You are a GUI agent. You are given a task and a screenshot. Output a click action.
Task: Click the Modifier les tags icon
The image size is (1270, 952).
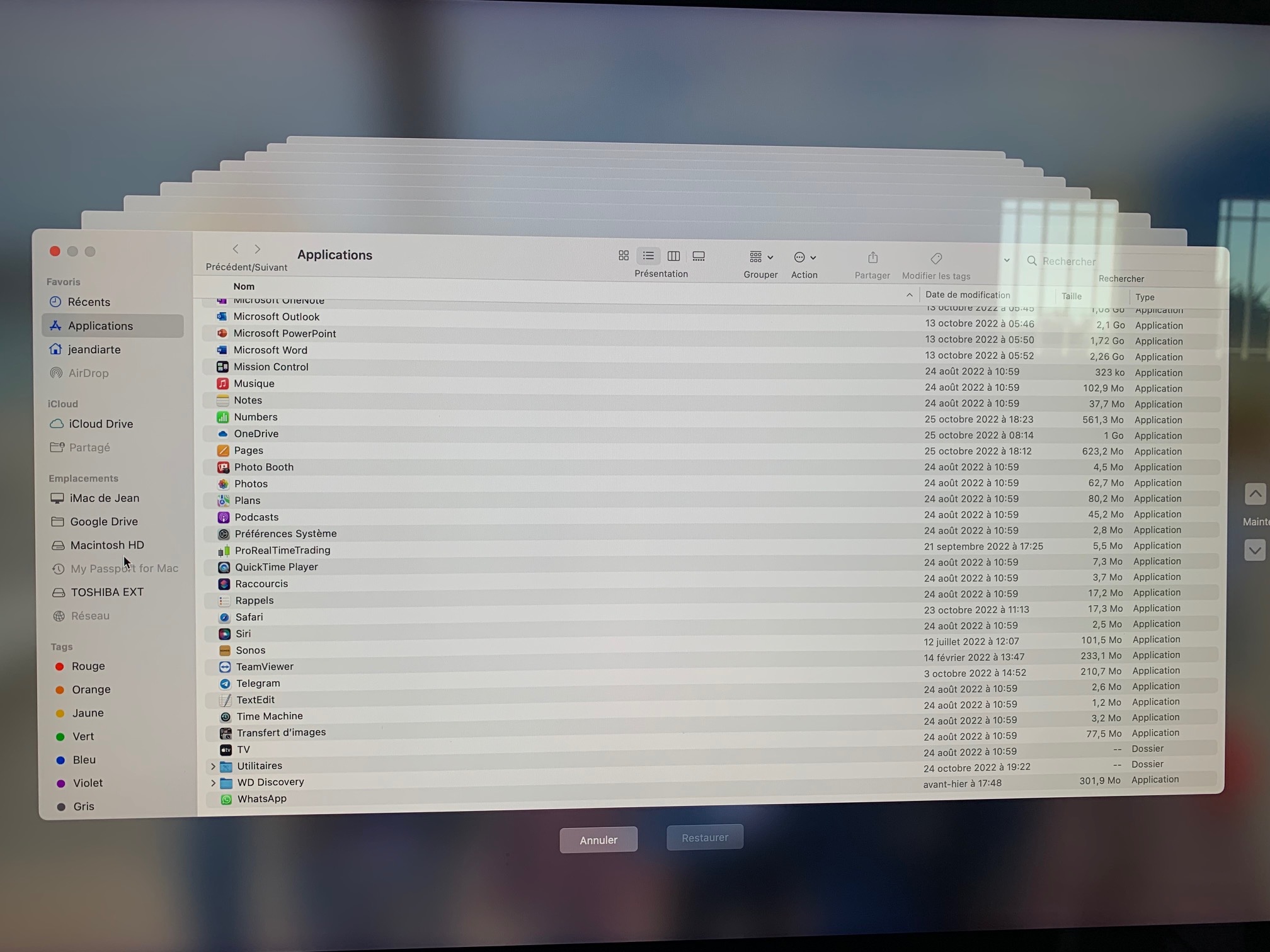click(x=936, y=259)
